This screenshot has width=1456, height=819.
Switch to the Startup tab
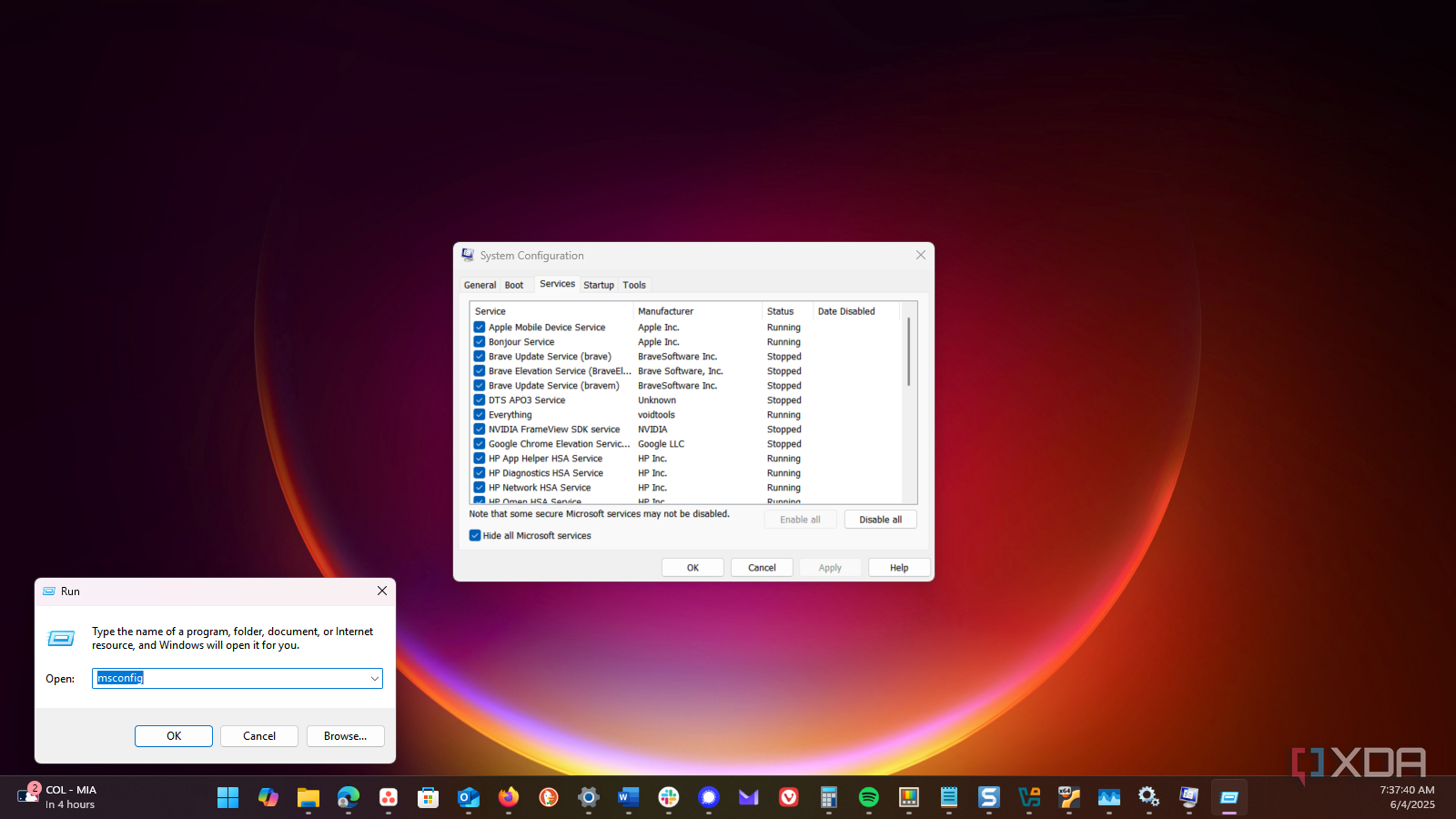[x=599, y=285]
